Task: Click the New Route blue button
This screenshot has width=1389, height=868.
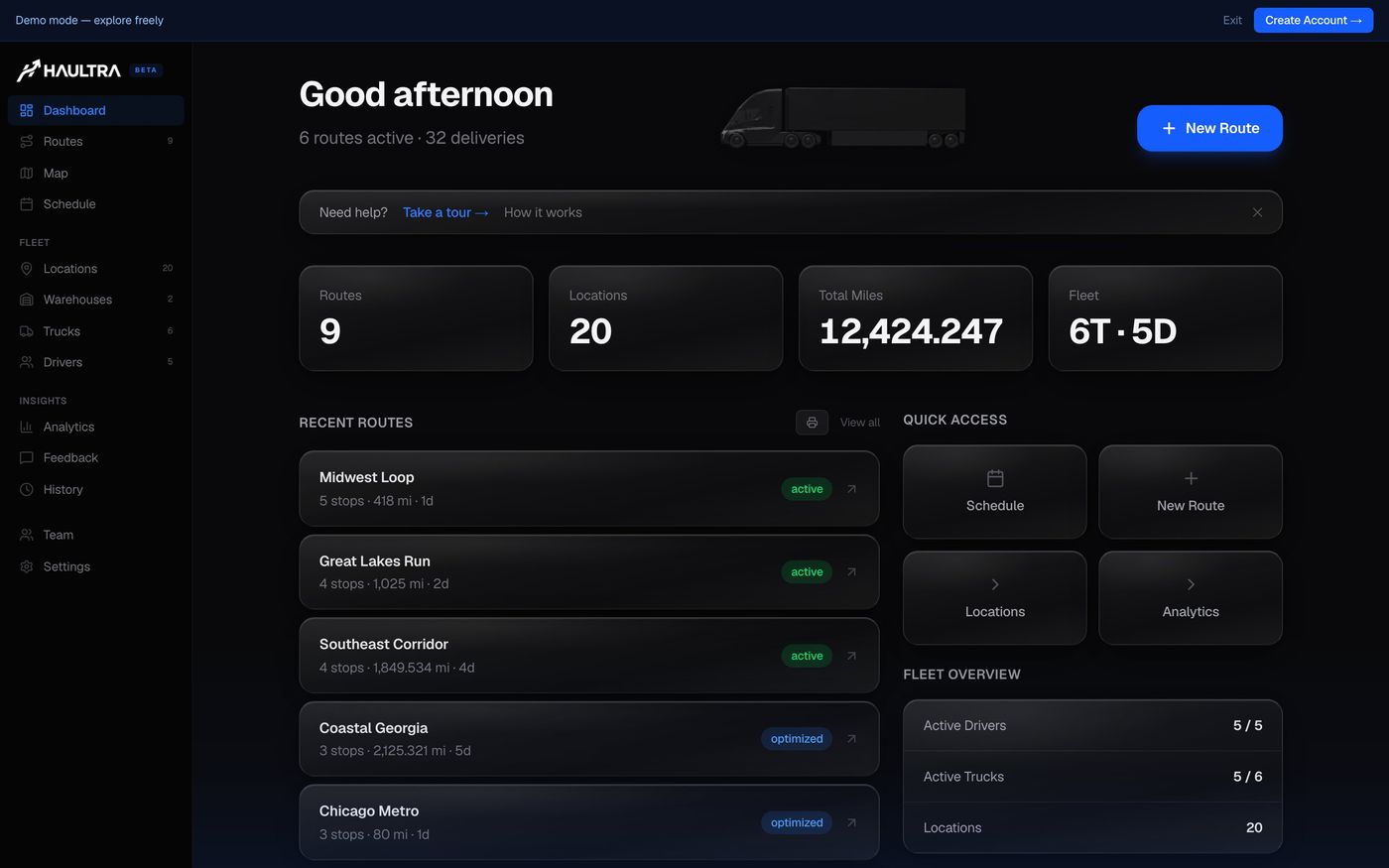Action: click(1209, 128)
